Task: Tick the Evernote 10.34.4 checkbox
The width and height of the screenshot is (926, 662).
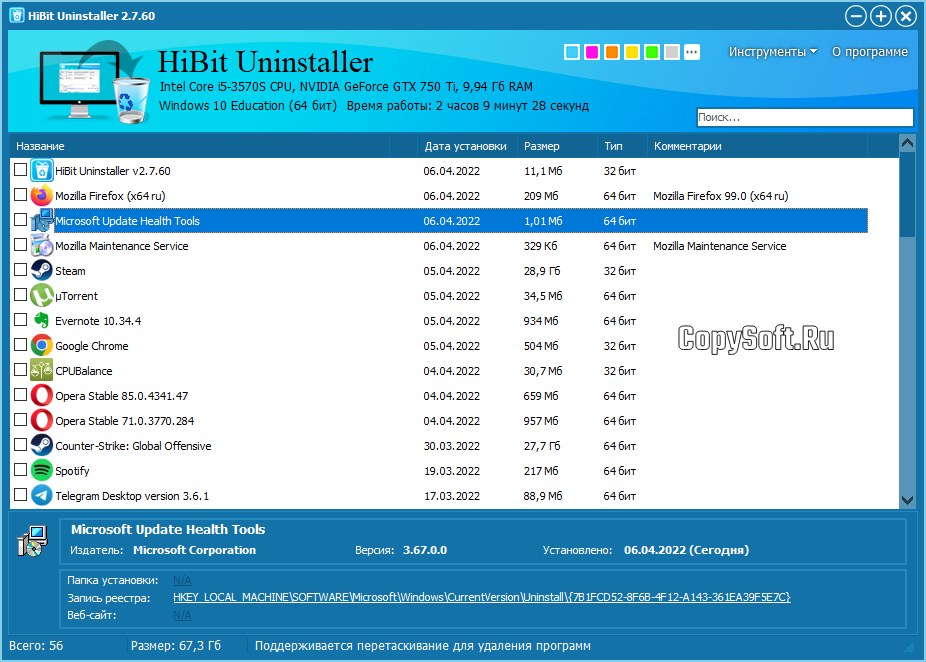Action: click(21, 319)
